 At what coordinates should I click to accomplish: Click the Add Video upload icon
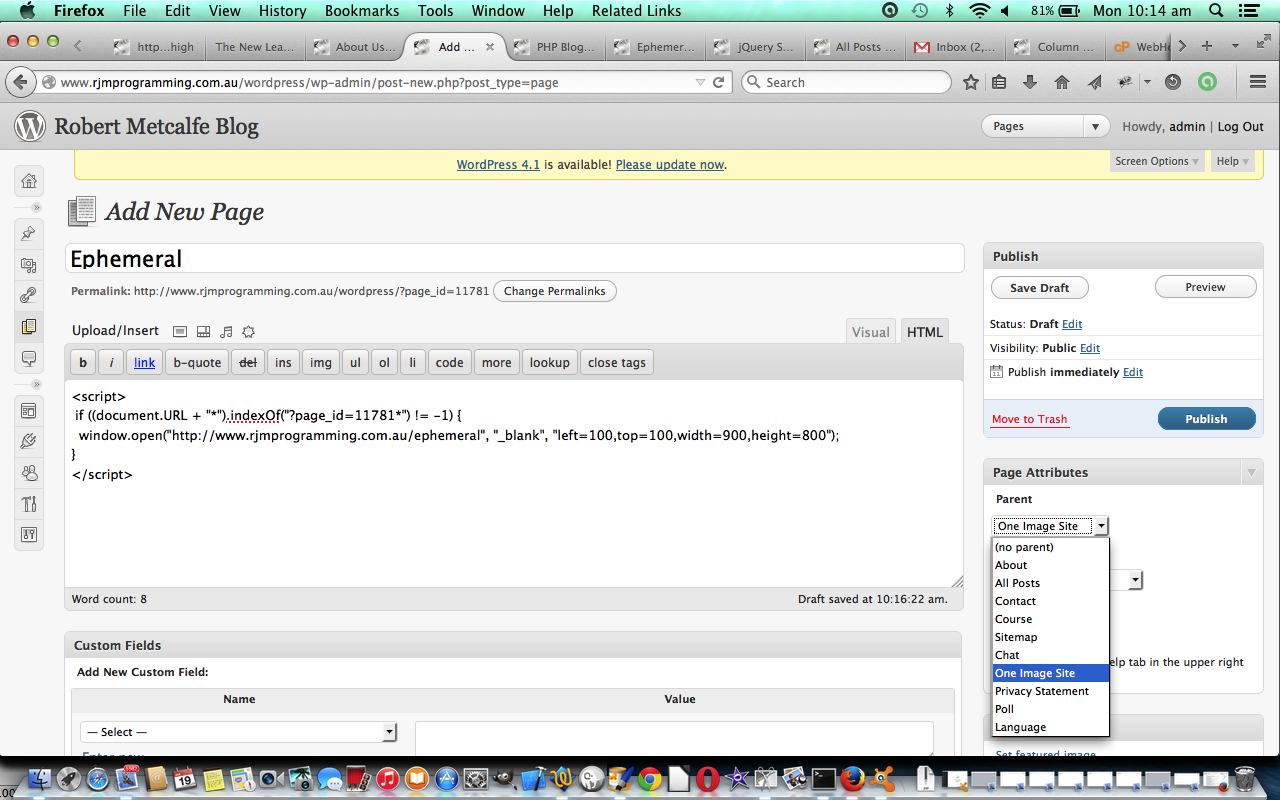203,331
